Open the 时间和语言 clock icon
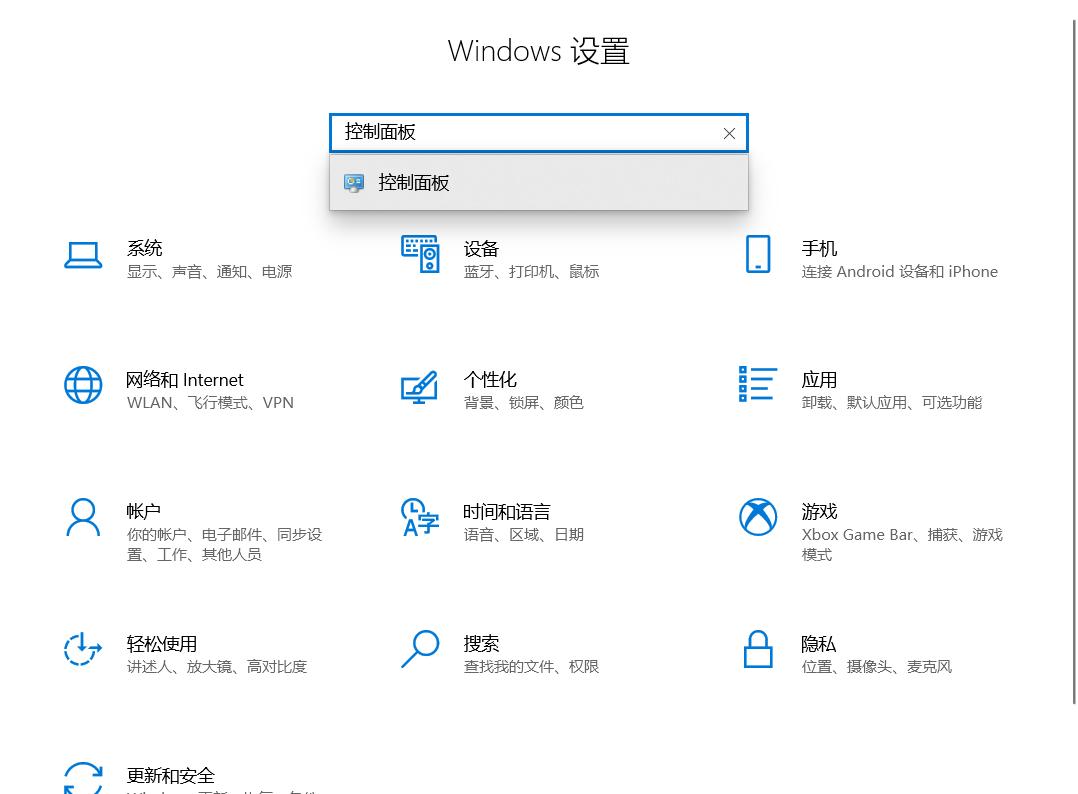 420,517
